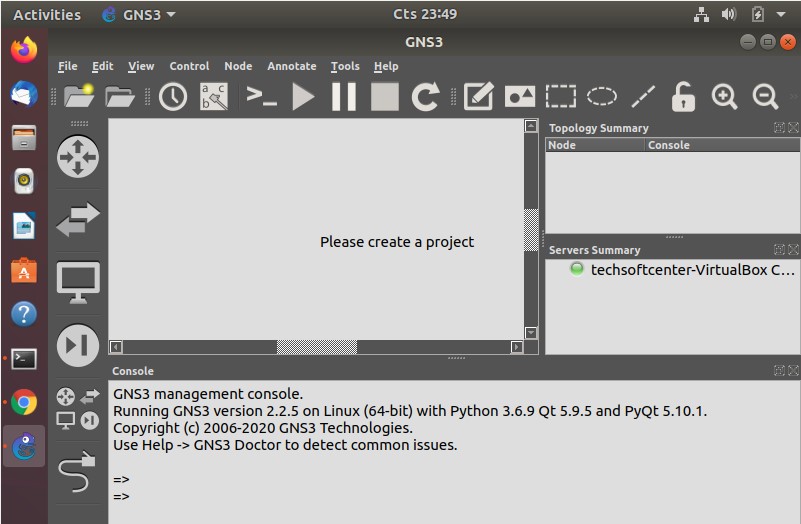Select the Add a note tool
Screen dimensions: 801x524
pos(479,96)
